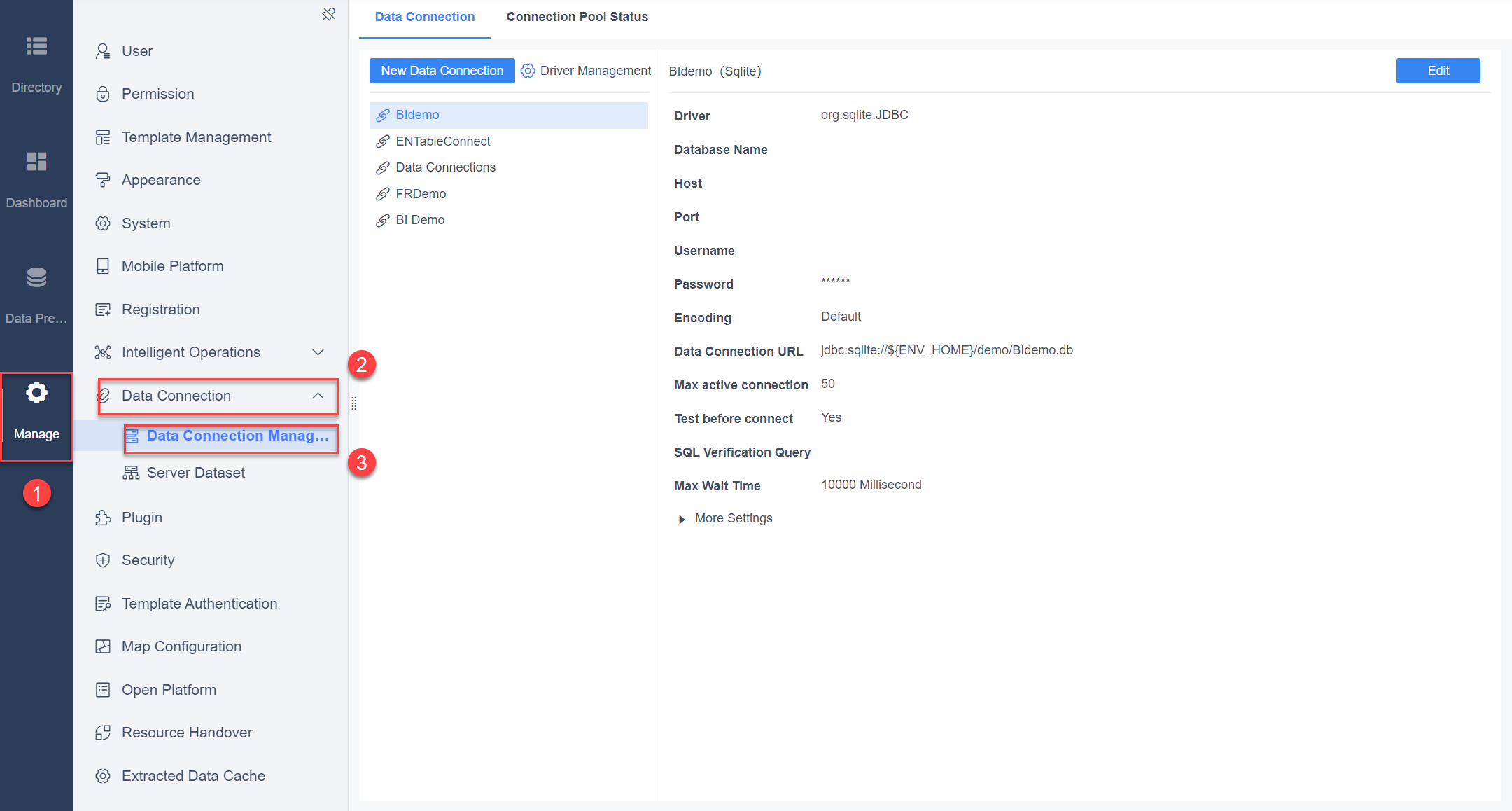
Task: Select the FRDemo connection
Action: (x=509, y=194)
